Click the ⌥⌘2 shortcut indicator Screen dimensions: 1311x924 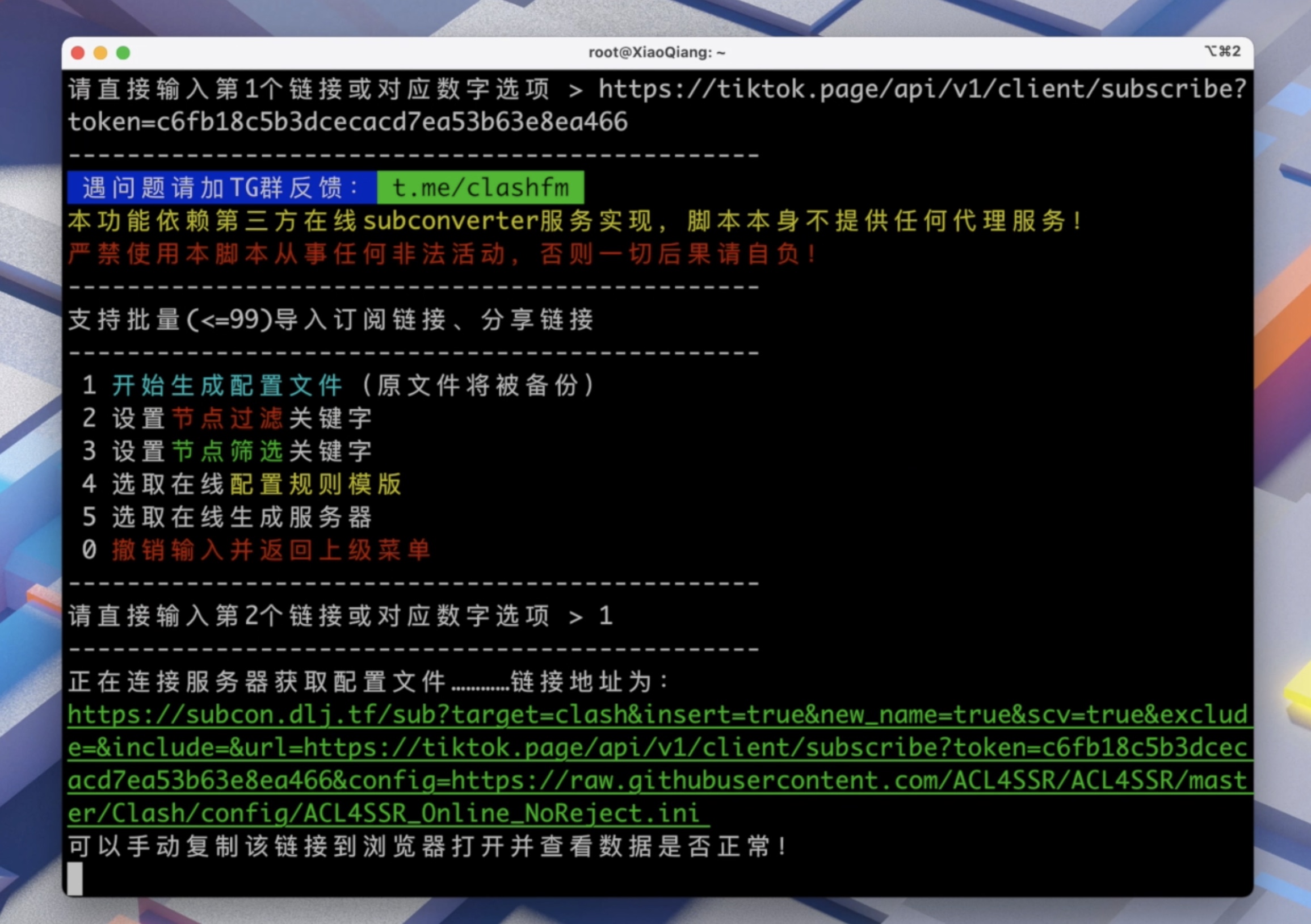(1222, 52)
